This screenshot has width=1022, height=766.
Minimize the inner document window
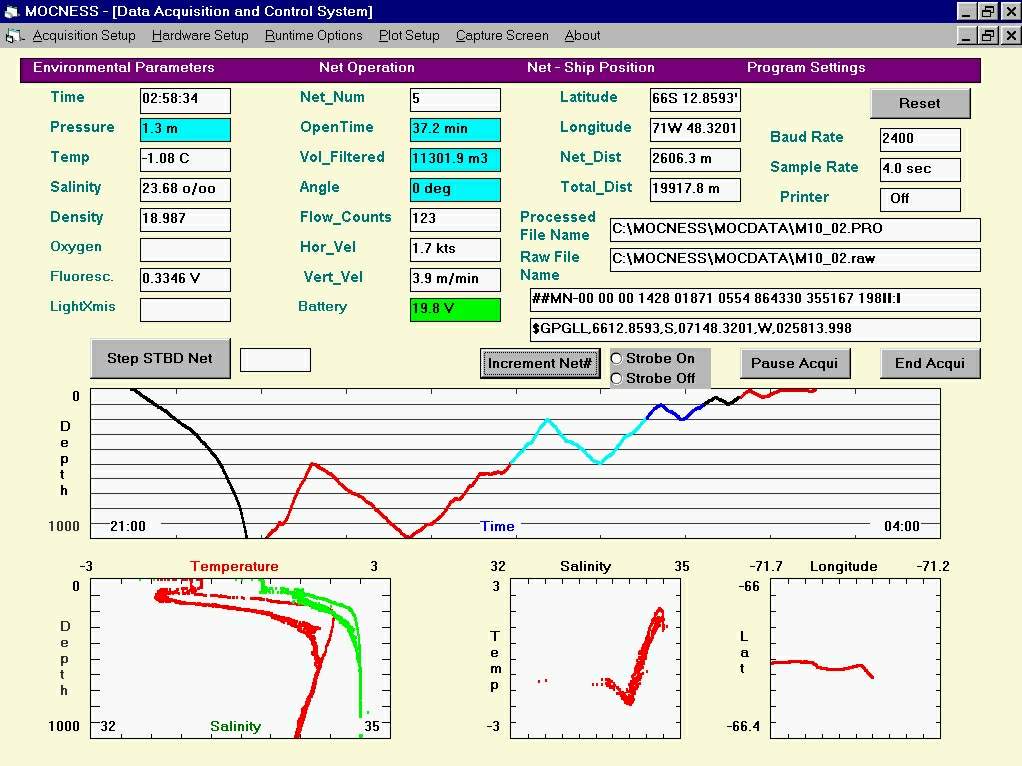[x=967, y=35]
